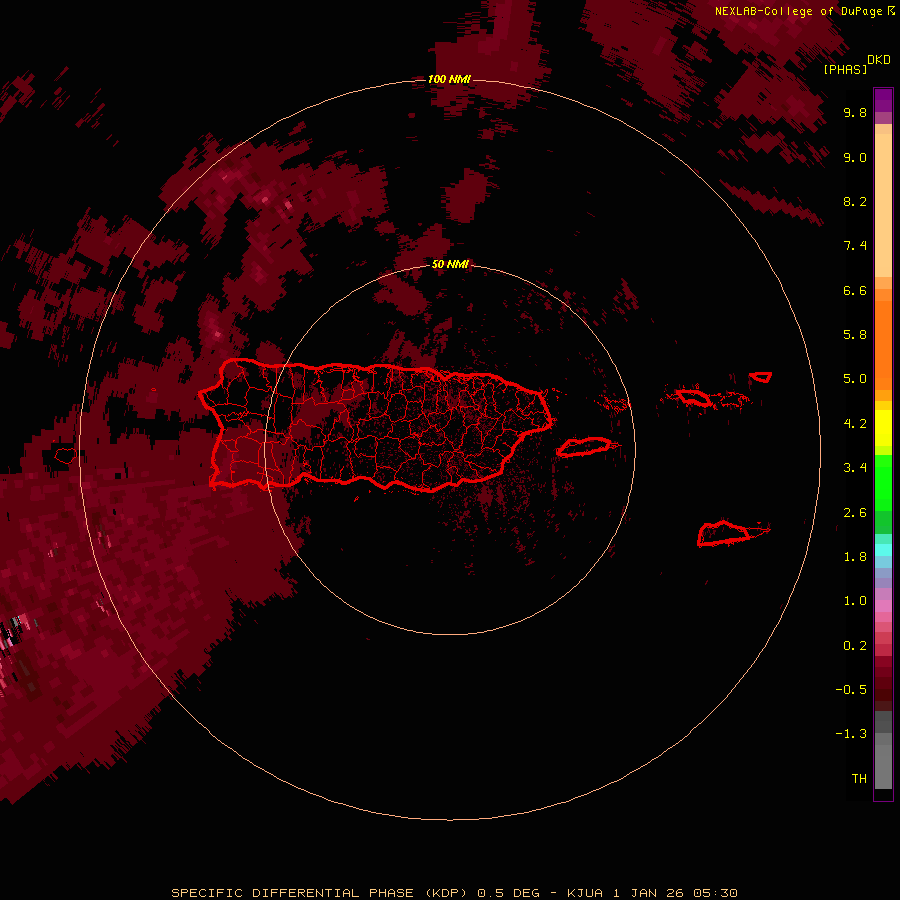Click the St. Croix island outline in the southeast
Image resolution: width=900 pixels, height=900 pixels.
pos(724,533)
